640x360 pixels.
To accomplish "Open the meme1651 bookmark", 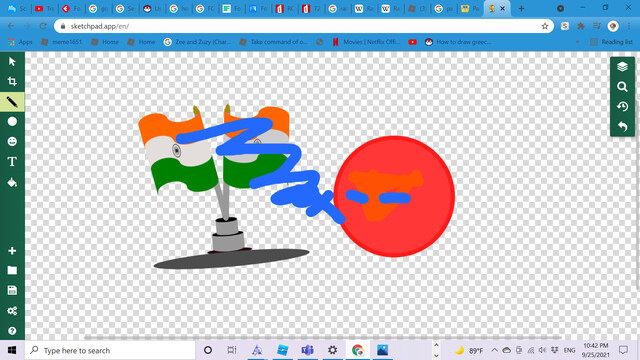I will point(62,42).
